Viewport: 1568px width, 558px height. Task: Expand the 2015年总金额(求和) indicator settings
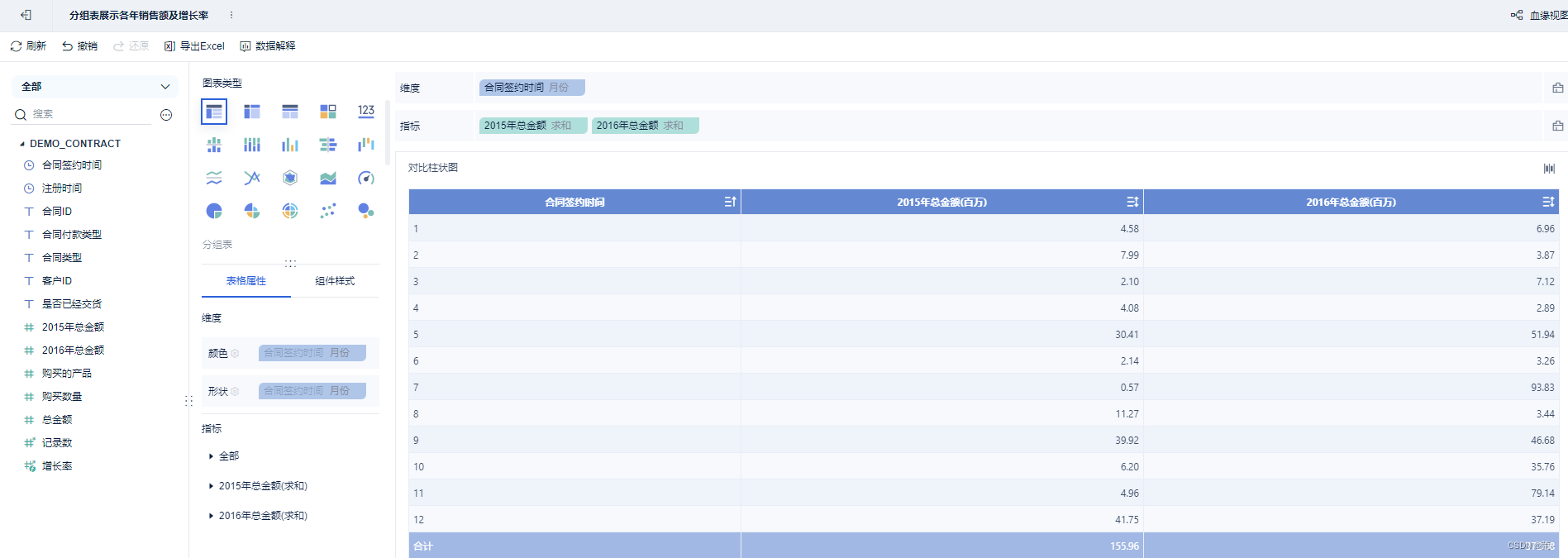(x=211, y=486)
